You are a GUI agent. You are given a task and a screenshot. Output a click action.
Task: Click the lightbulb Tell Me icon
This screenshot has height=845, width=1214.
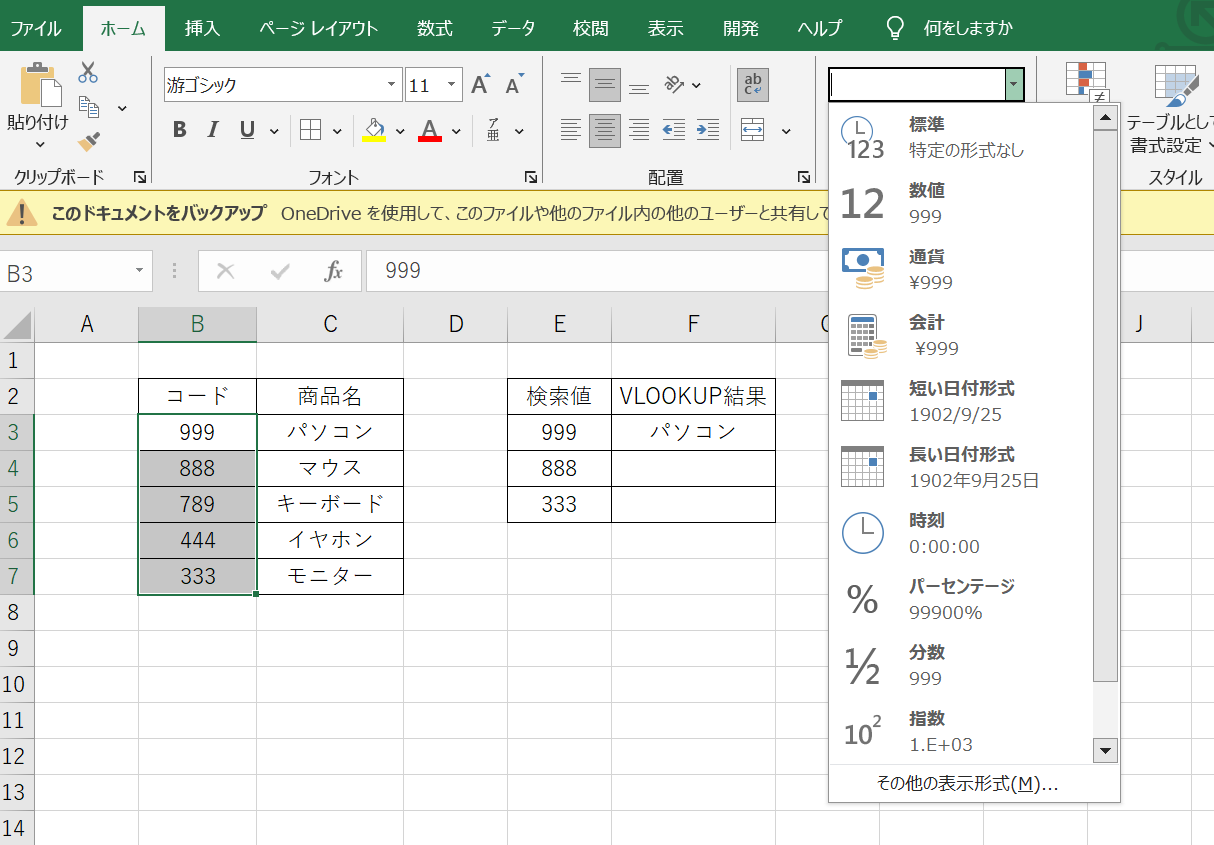[x=896, y=28]
